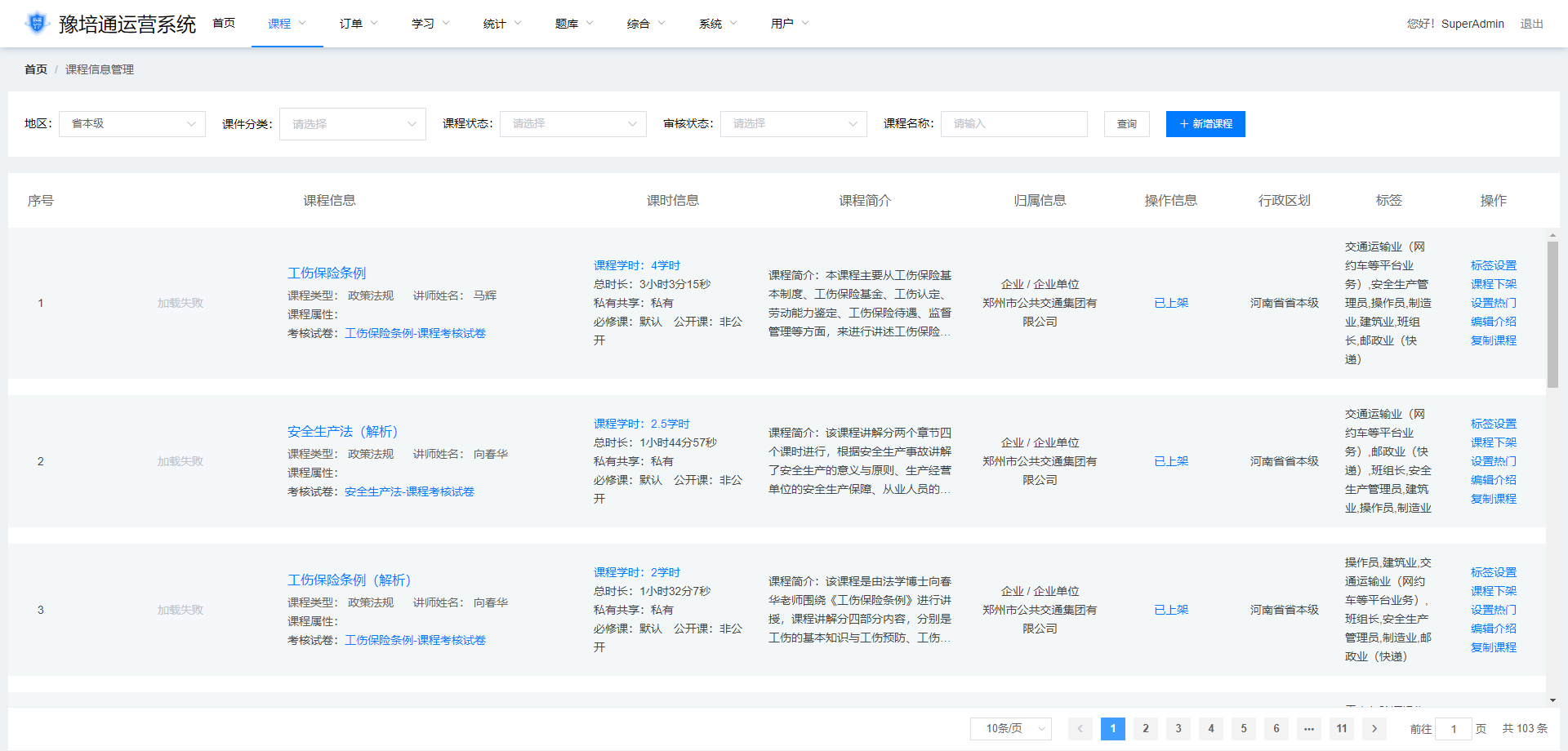Screen dimensions: 1568x751
Task: Open the 统计 menu
Action: coord(502,24)
